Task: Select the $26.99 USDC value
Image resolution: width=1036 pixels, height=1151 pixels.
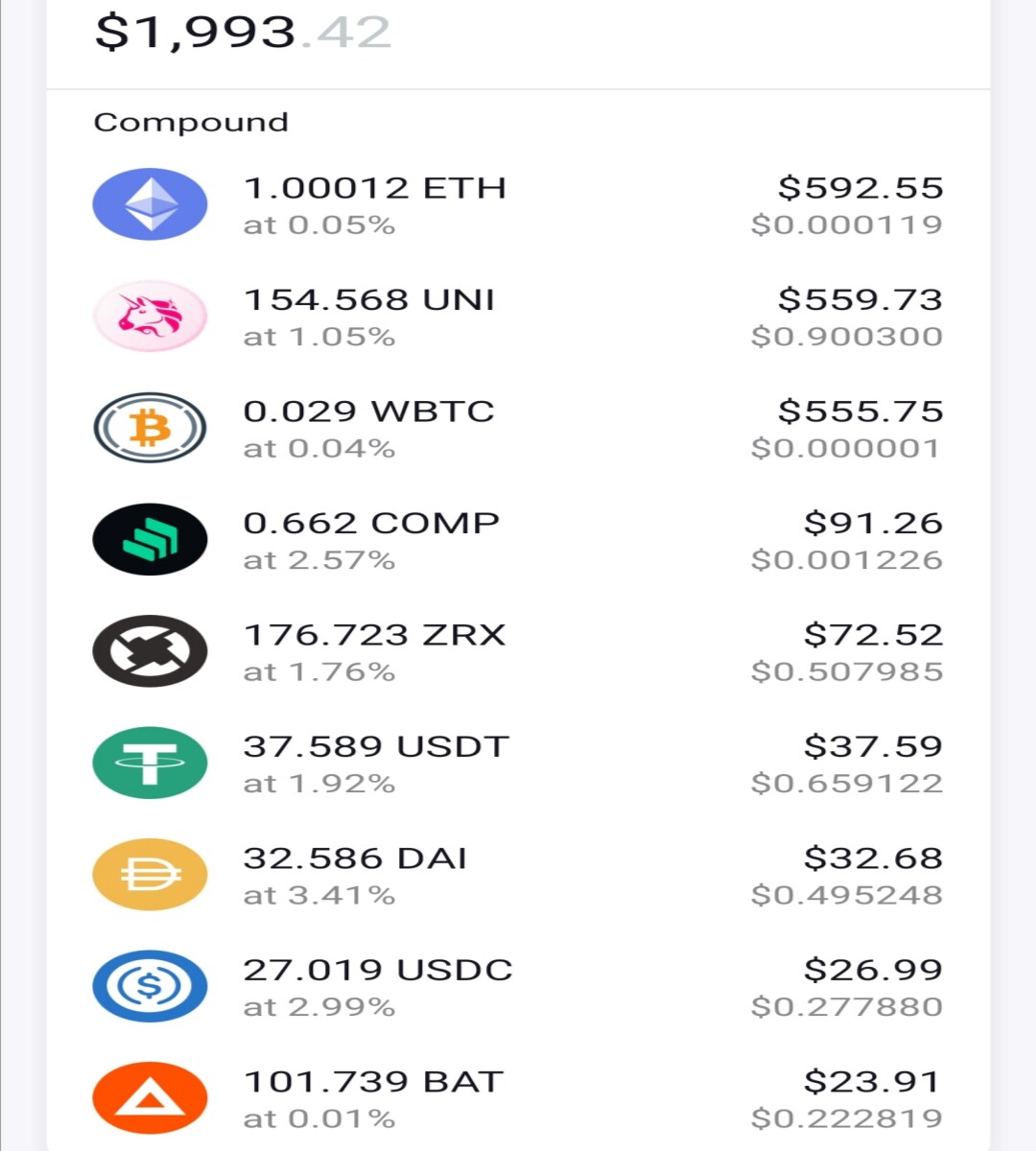Action: tap(873, 970)
